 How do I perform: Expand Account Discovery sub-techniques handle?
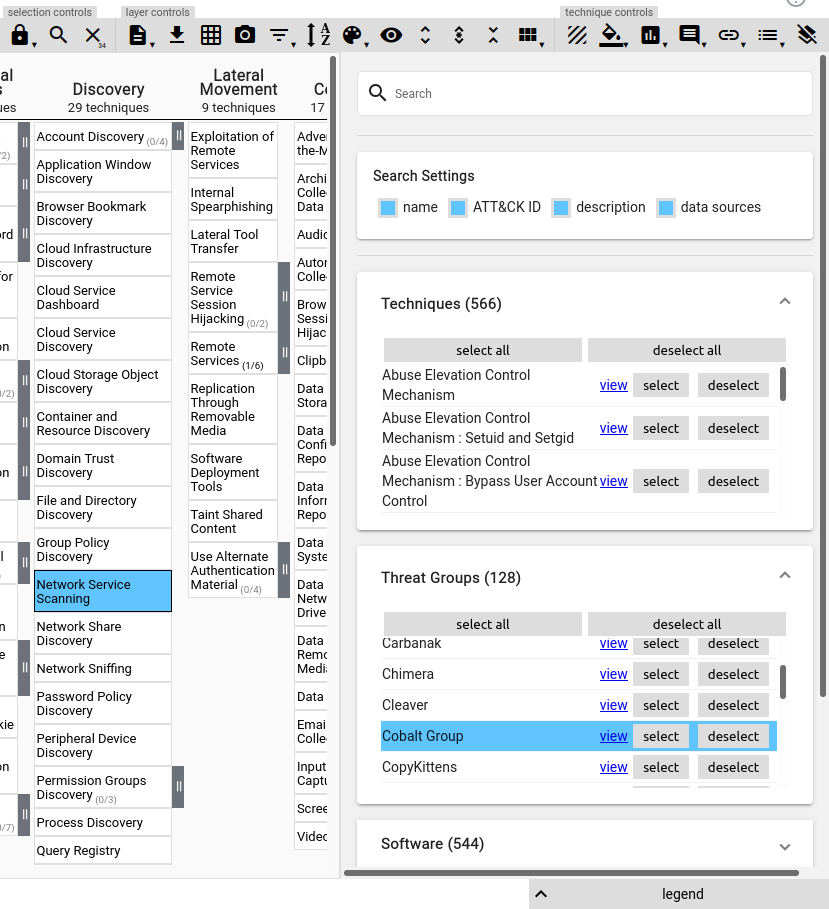pyautogui.click(x=179, y=137)
